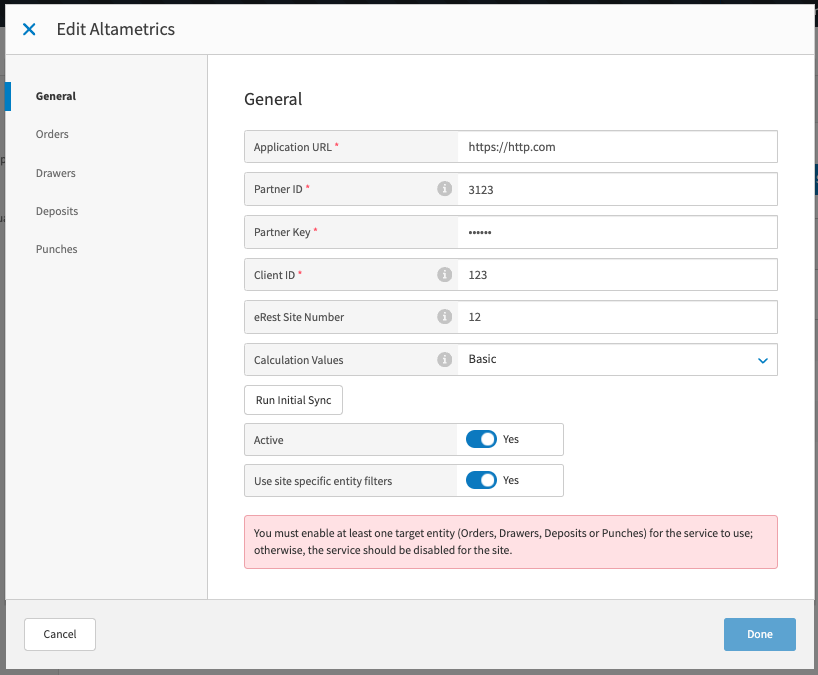Click the Partner ID value field
Image resolution: width=818 pixels, height=675 pixels.
tap(615, 189)
